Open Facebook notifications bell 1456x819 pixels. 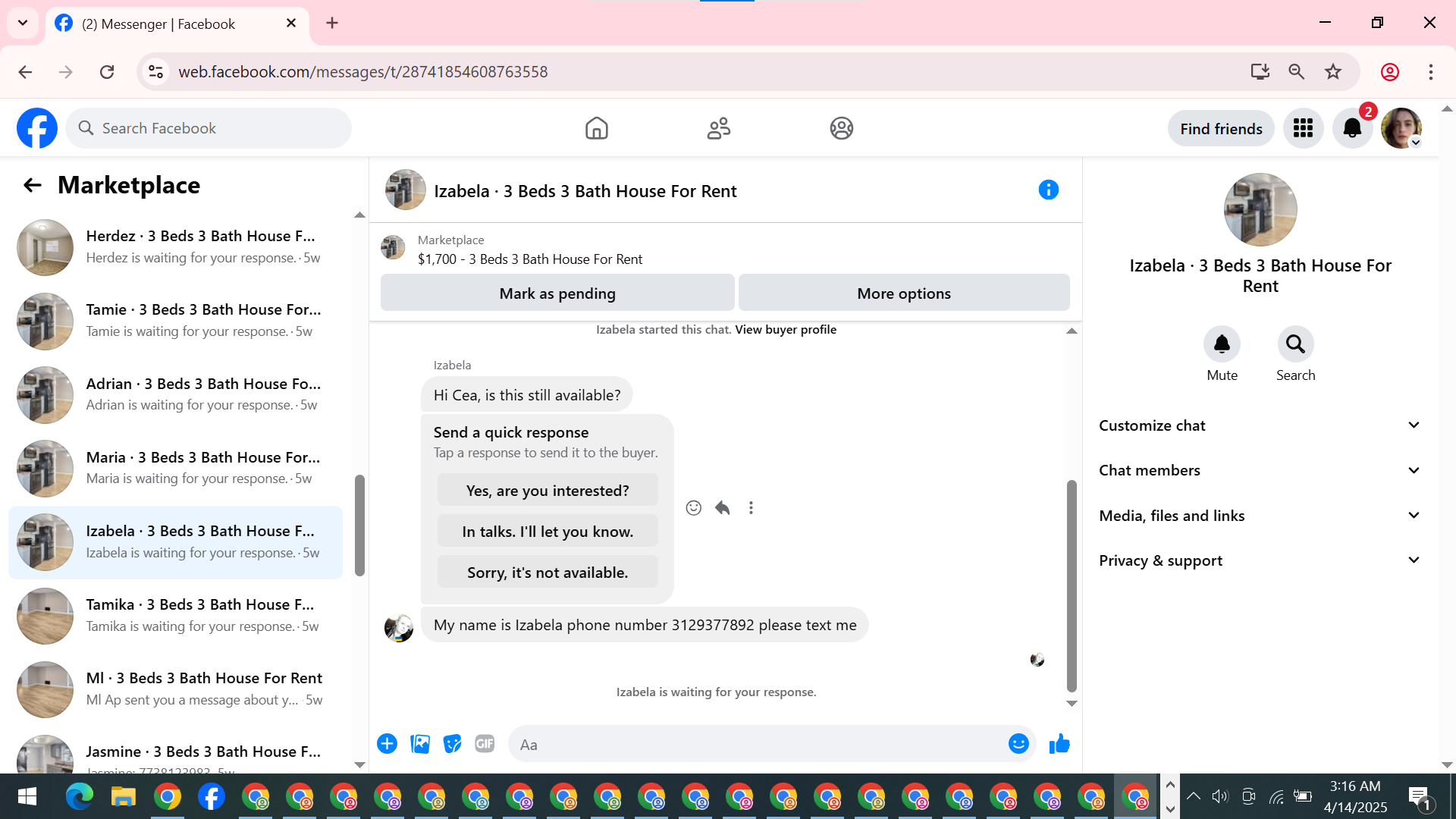pos(1352,128)
